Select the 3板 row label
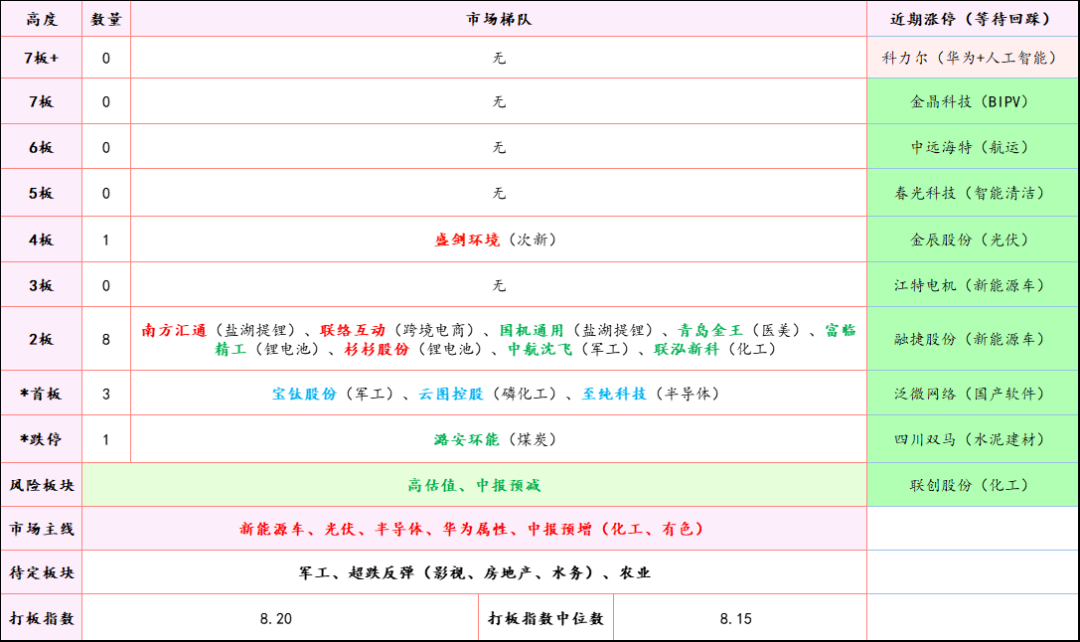 41,285
